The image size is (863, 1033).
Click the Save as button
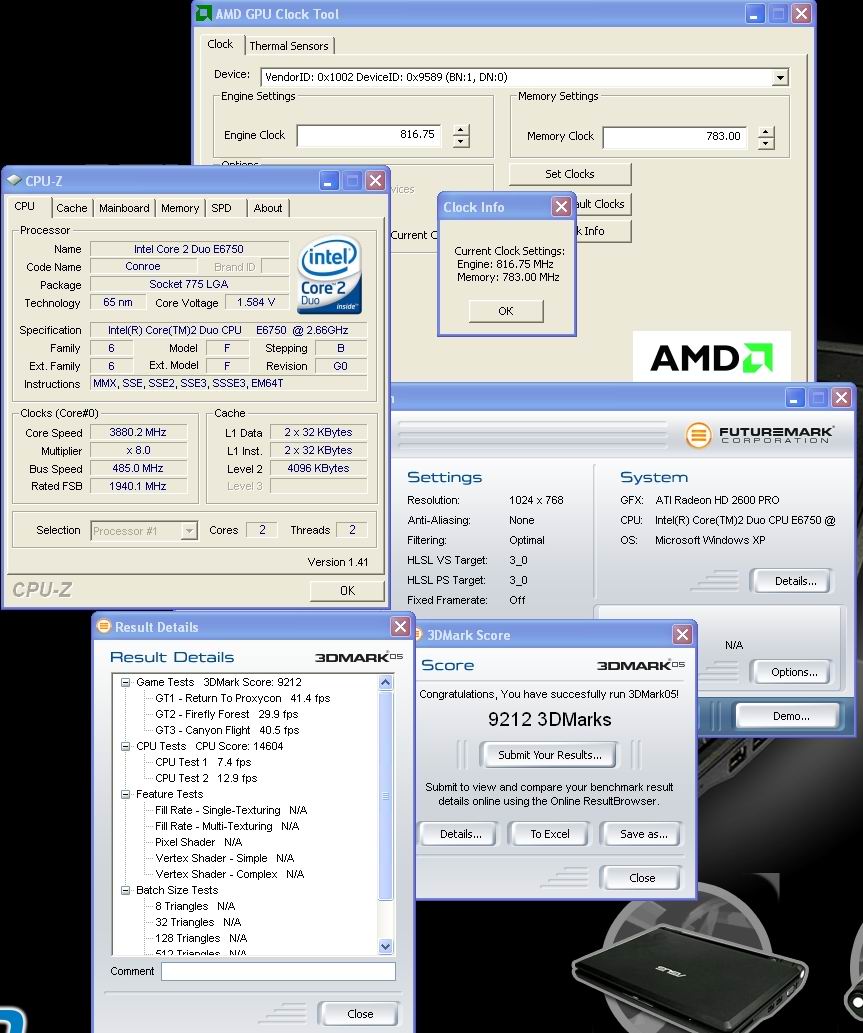click(644, 834)
